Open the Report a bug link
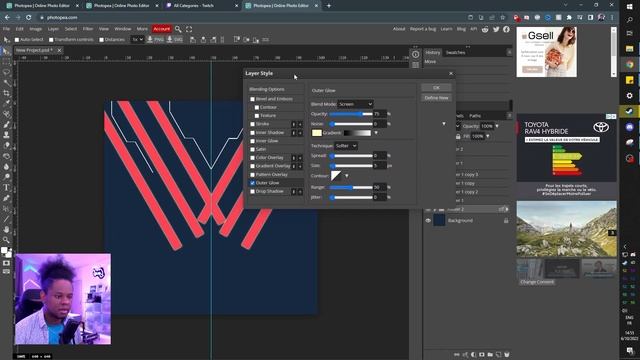This screenshot has height=360, width=640. coord(423,29)
